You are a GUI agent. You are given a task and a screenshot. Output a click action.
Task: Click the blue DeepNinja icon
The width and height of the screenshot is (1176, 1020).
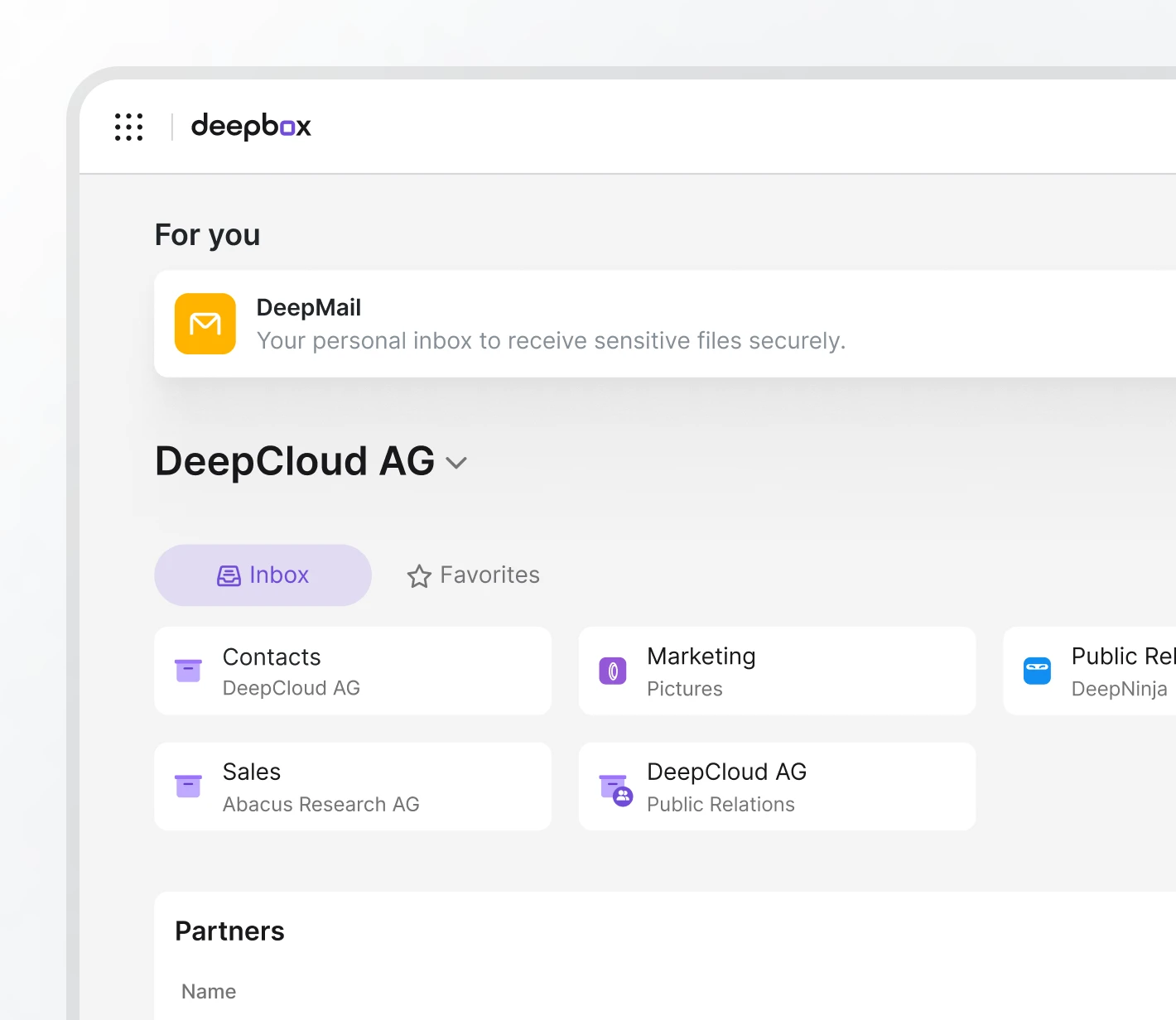tap(1037, 671)
